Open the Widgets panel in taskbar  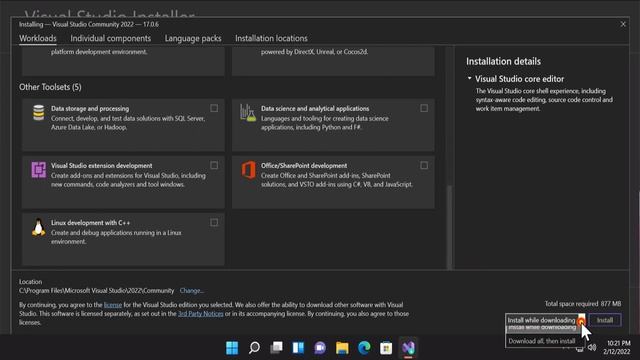[x=298, y=348]
